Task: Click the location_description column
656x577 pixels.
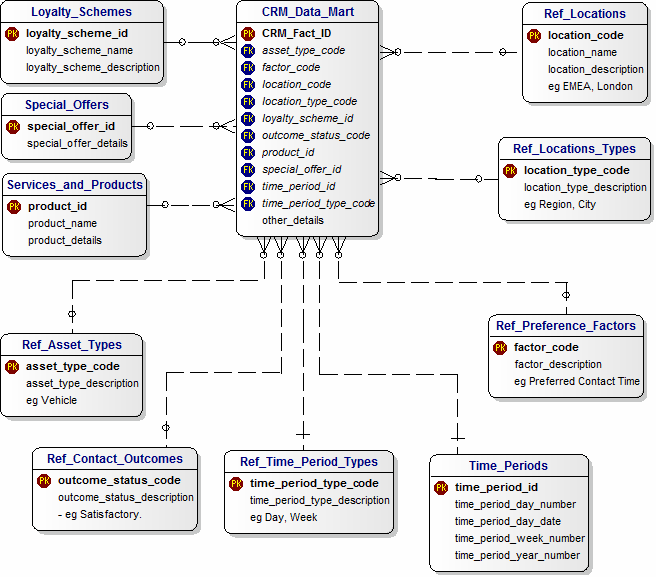Action: coord(596,69)
